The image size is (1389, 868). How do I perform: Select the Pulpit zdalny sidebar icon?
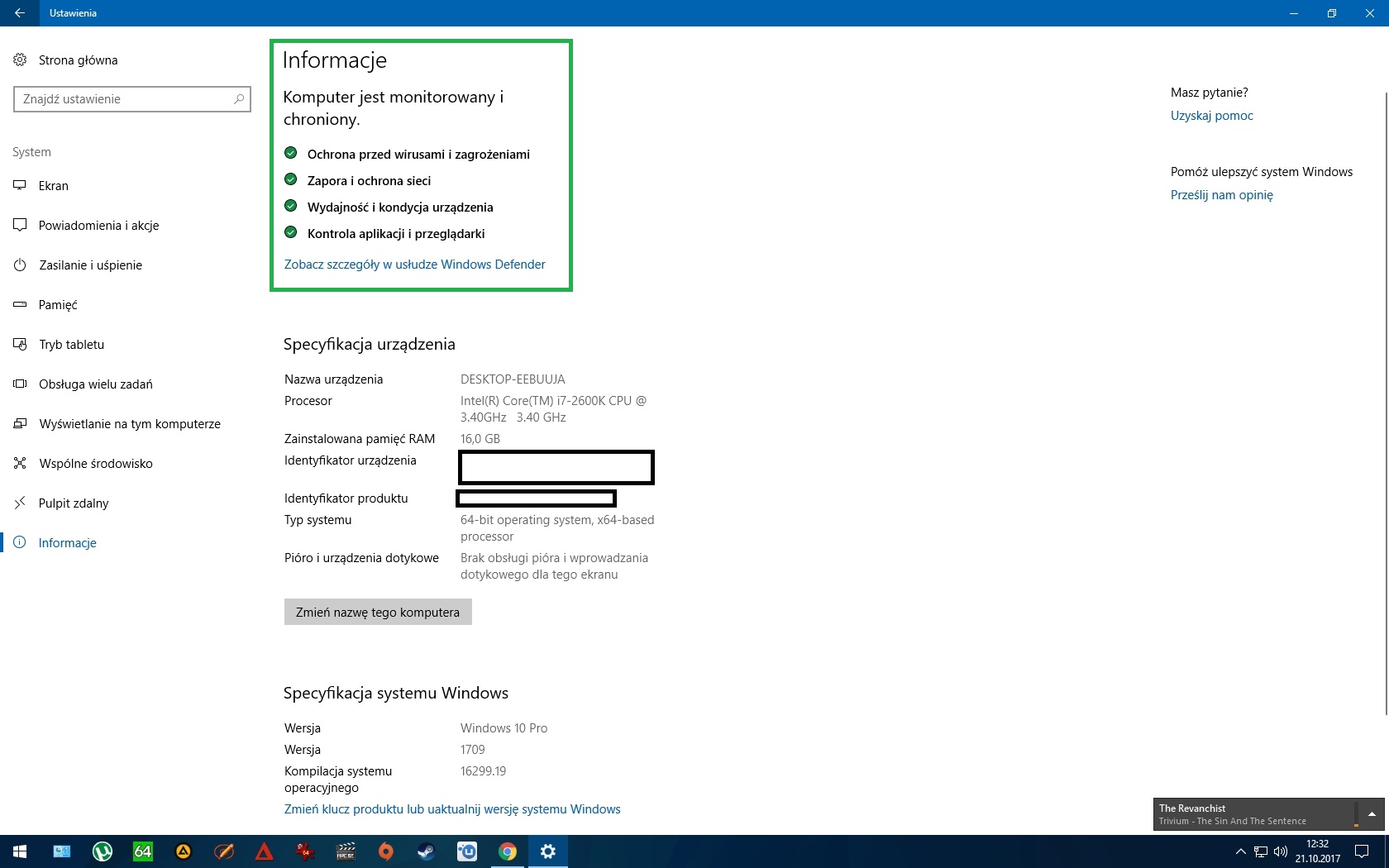20,503
